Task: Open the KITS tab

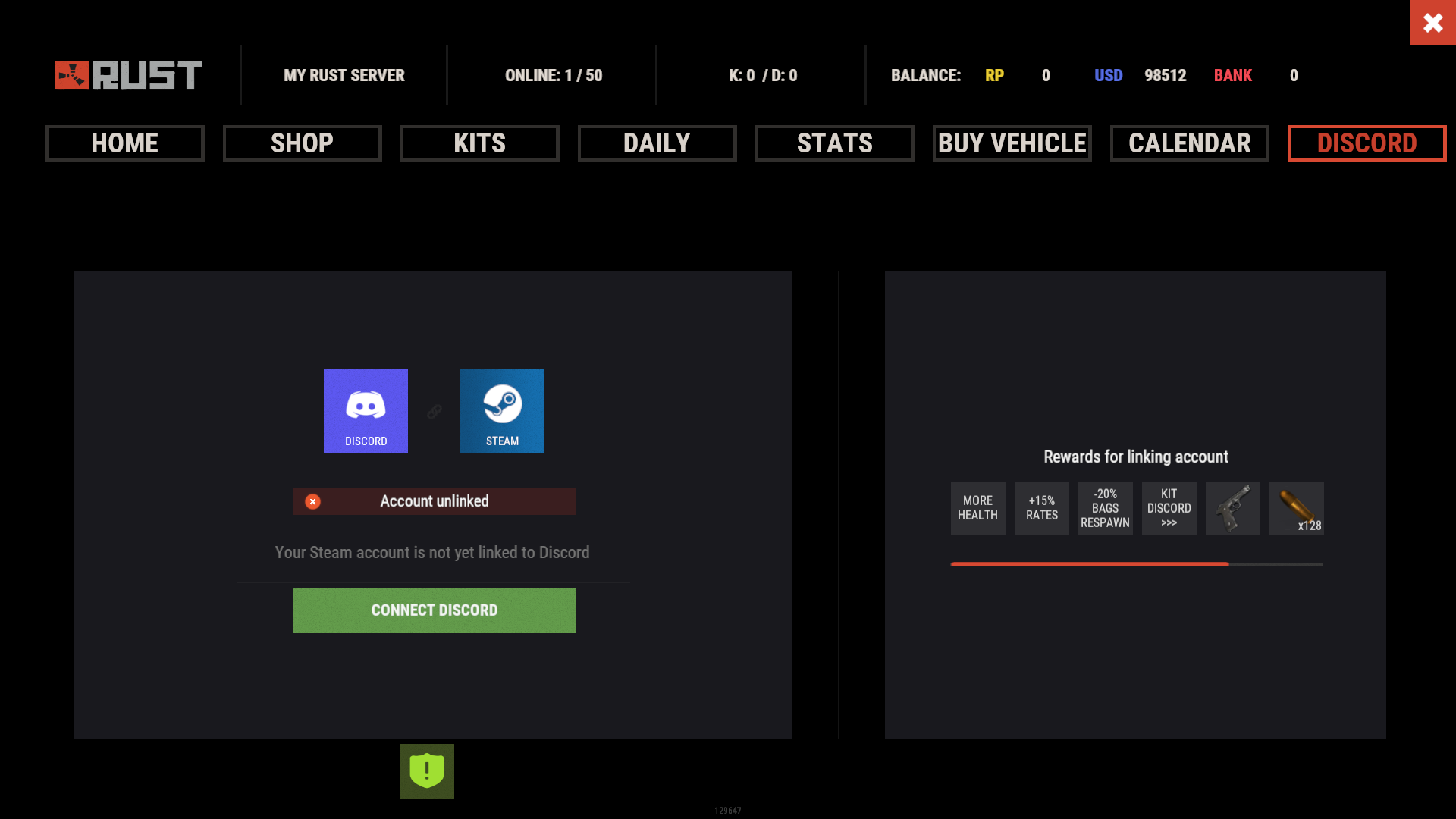Action: pos(479,143)
